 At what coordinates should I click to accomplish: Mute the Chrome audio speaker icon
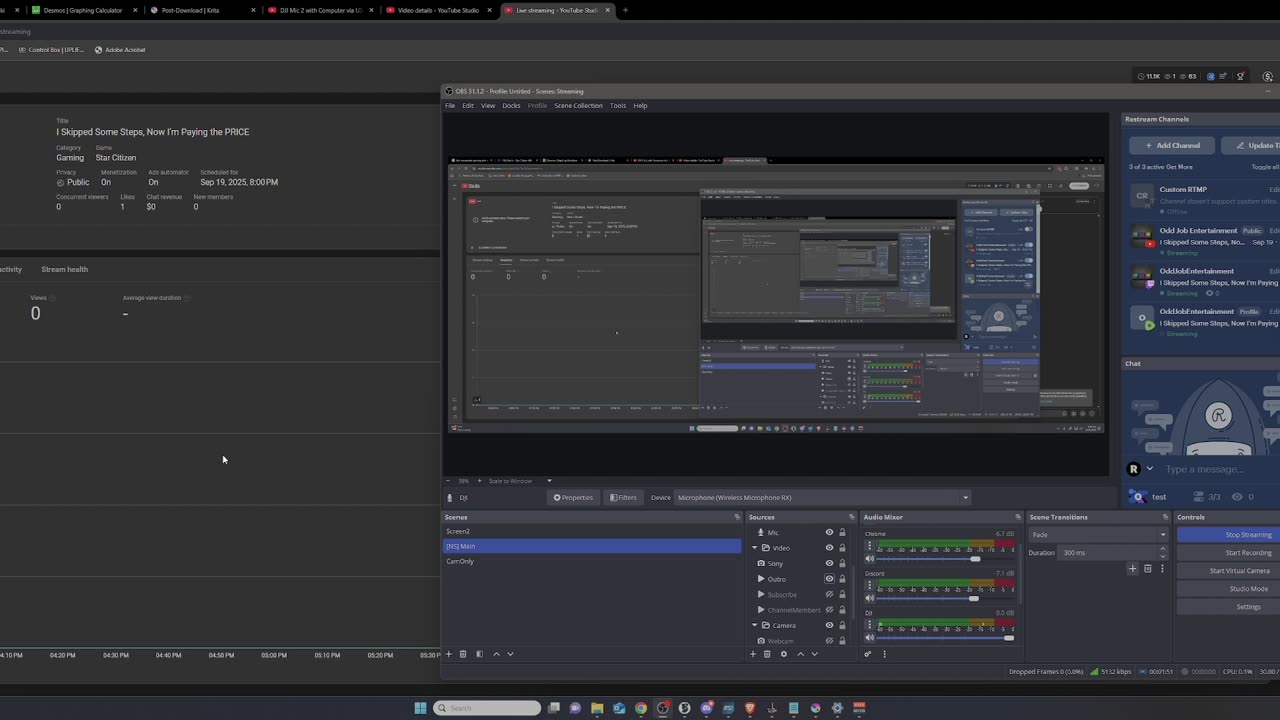[869, 559]
